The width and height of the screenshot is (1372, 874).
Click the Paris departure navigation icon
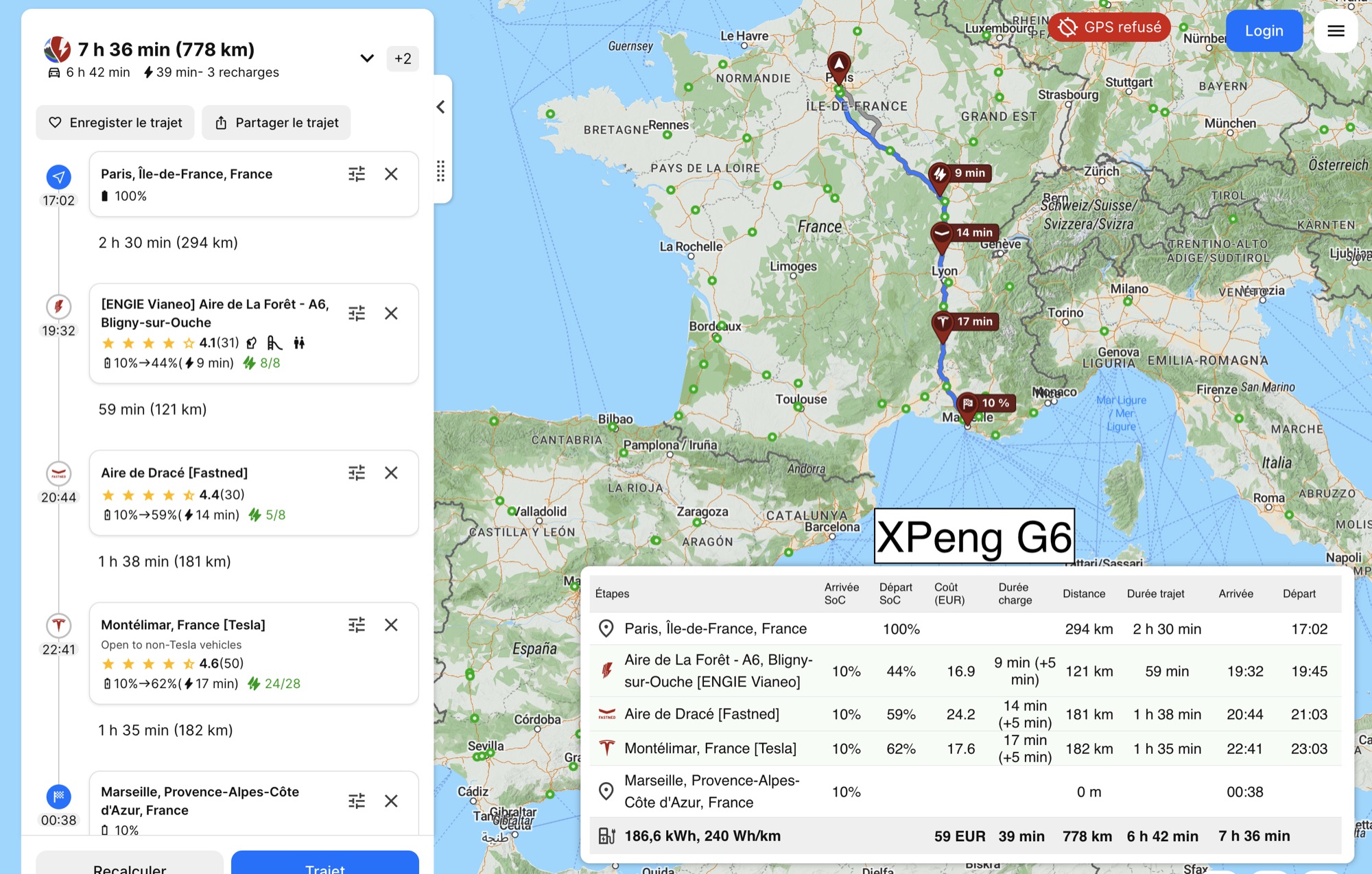point(58,177)
